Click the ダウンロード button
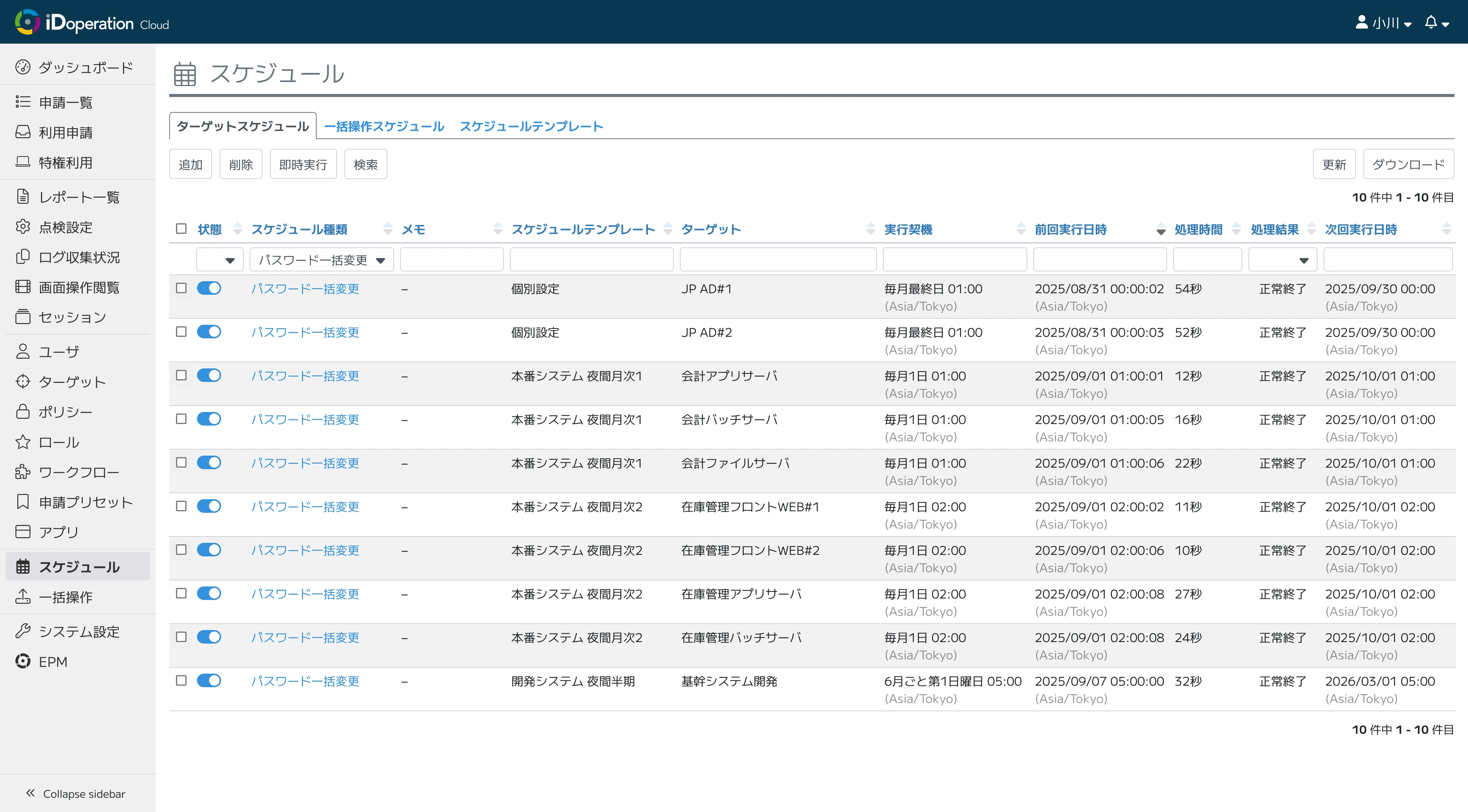The image size is (1468, 812). 1408,165
